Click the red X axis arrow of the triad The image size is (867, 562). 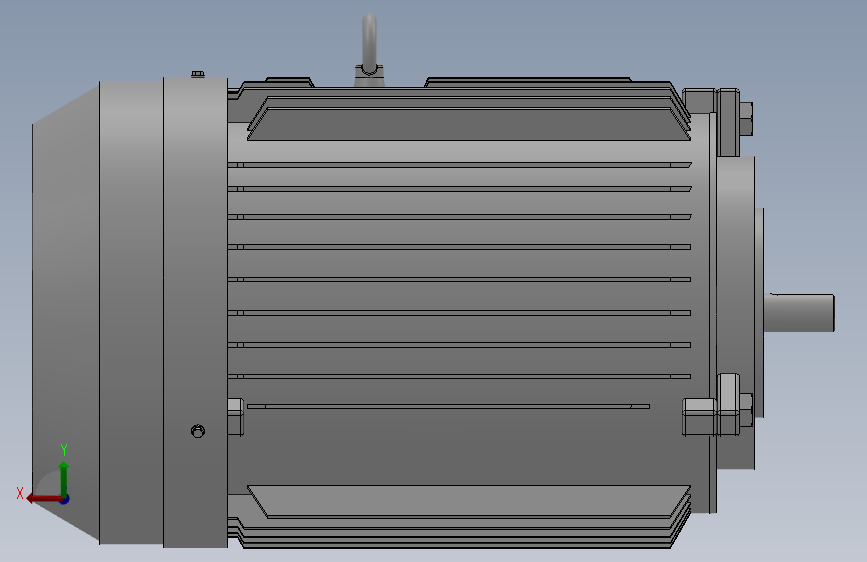(x=43, y=499)
